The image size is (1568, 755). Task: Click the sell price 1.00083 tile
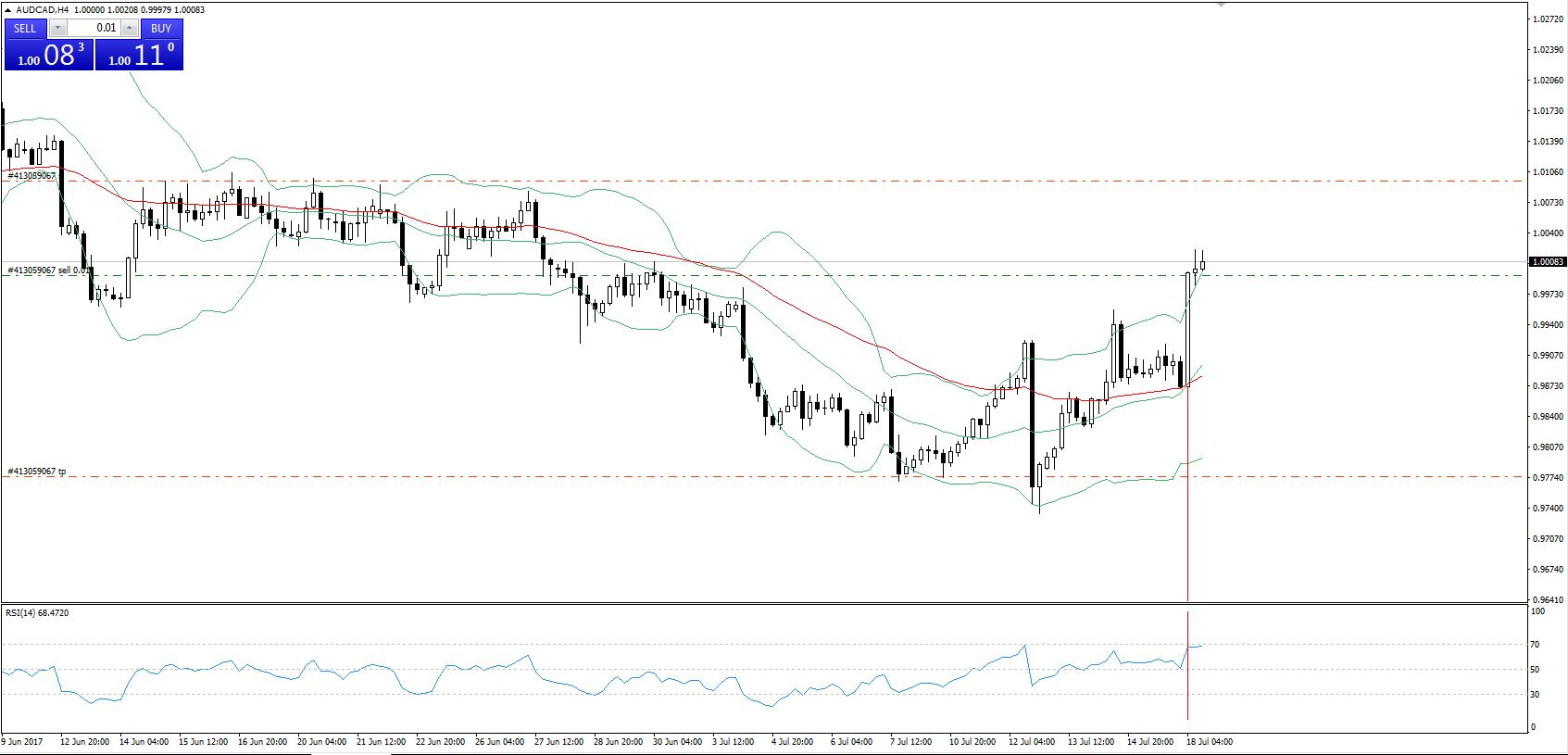point(49,54)
